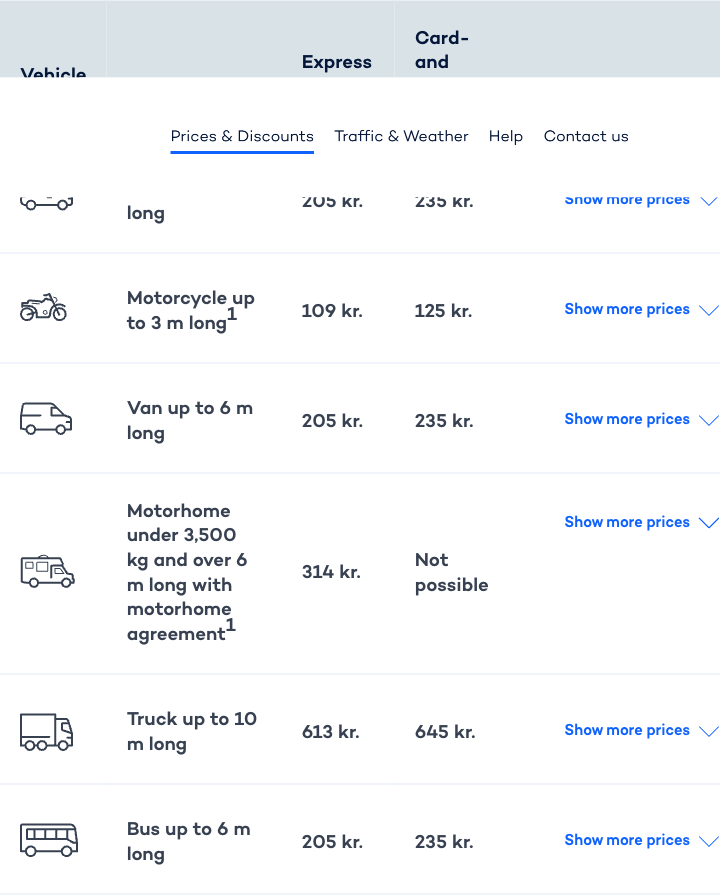Open the Prices & Discounts tab
The width and height of the screenshot is (720, 895).
[x=242, y=136]
